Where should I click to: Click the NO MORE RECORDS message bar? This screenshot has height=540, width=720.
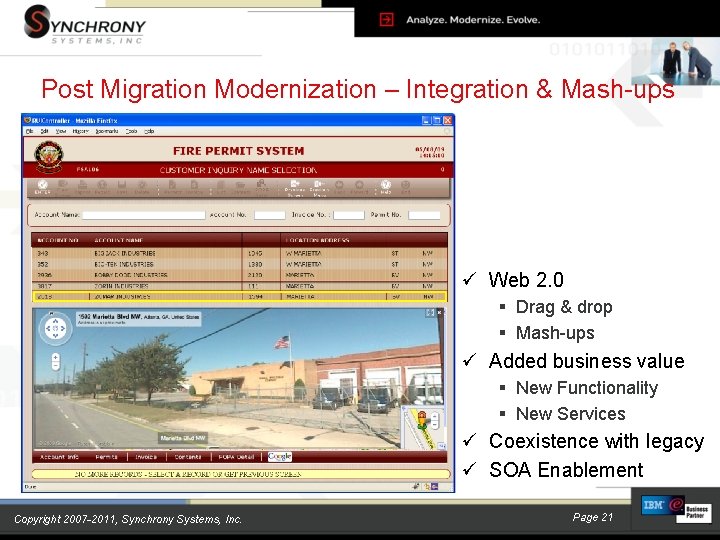pos(241,474)
